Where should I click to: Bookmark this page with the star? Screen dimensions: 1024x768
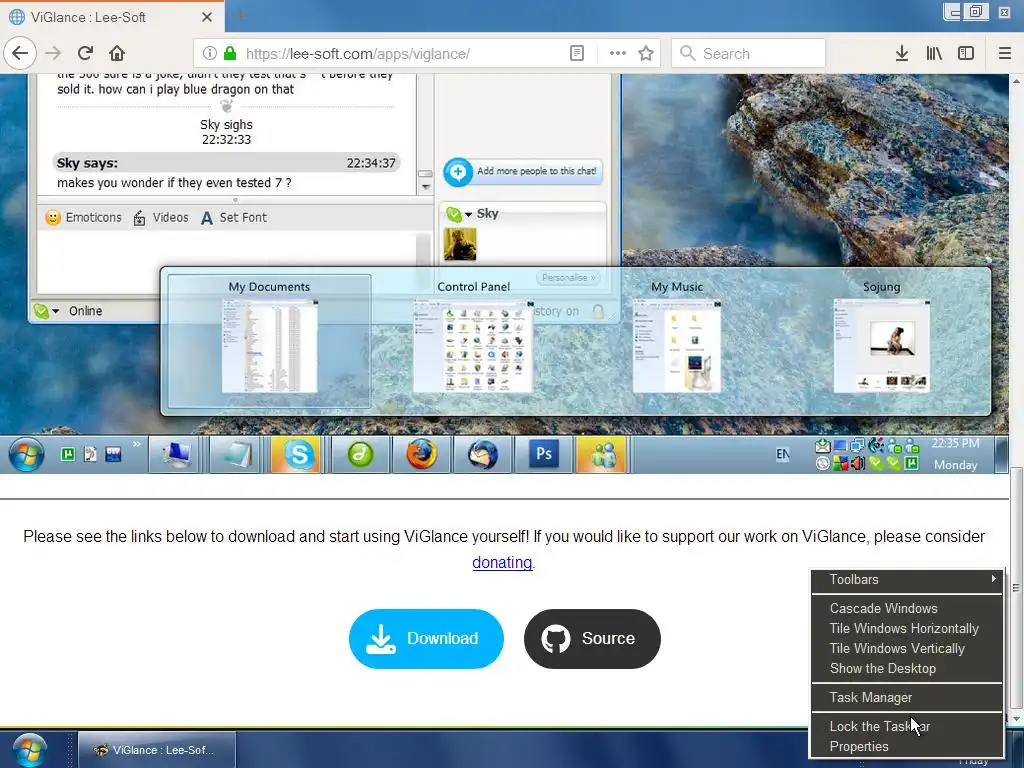pyautogui.click(x=646, y=53)
